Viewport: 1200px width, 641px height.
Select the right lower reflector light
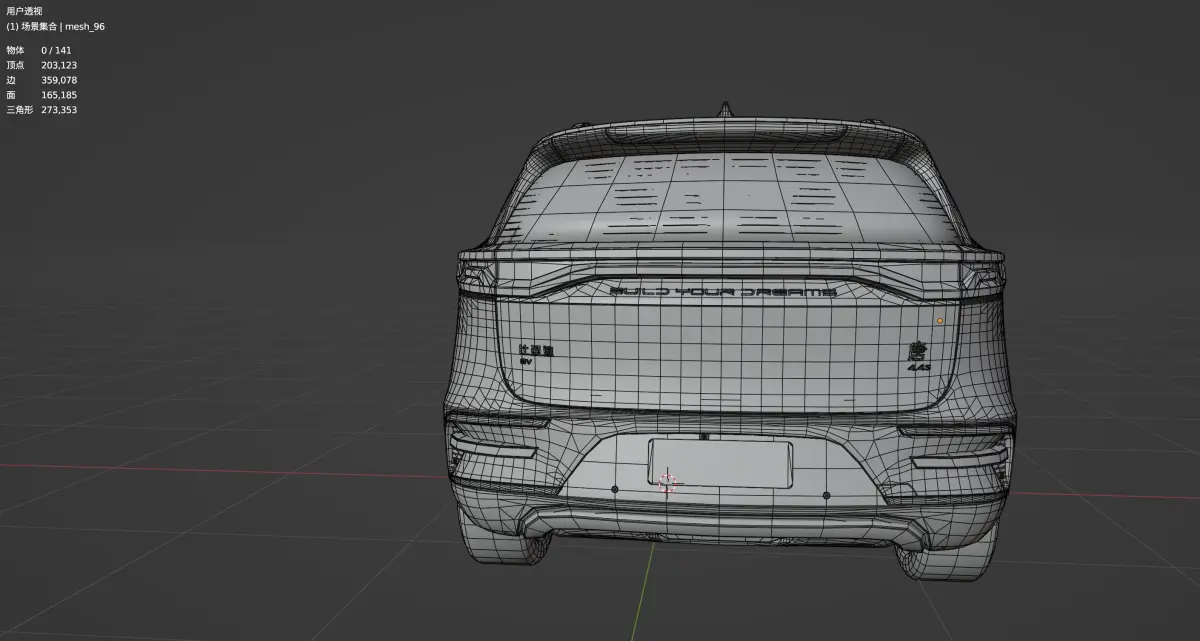click(959, 457)
